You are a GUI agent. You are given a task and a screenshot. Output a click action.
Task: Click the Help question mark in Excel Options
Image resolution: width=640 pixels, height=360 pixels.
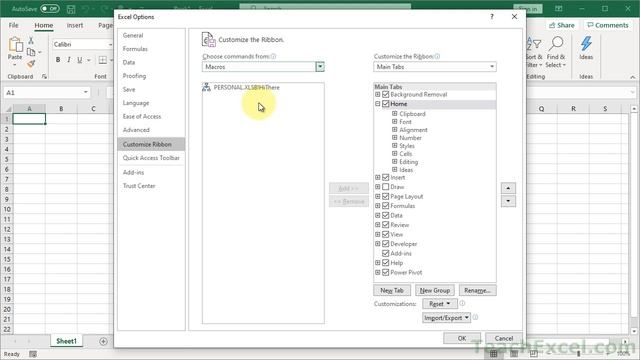[492, 17]
